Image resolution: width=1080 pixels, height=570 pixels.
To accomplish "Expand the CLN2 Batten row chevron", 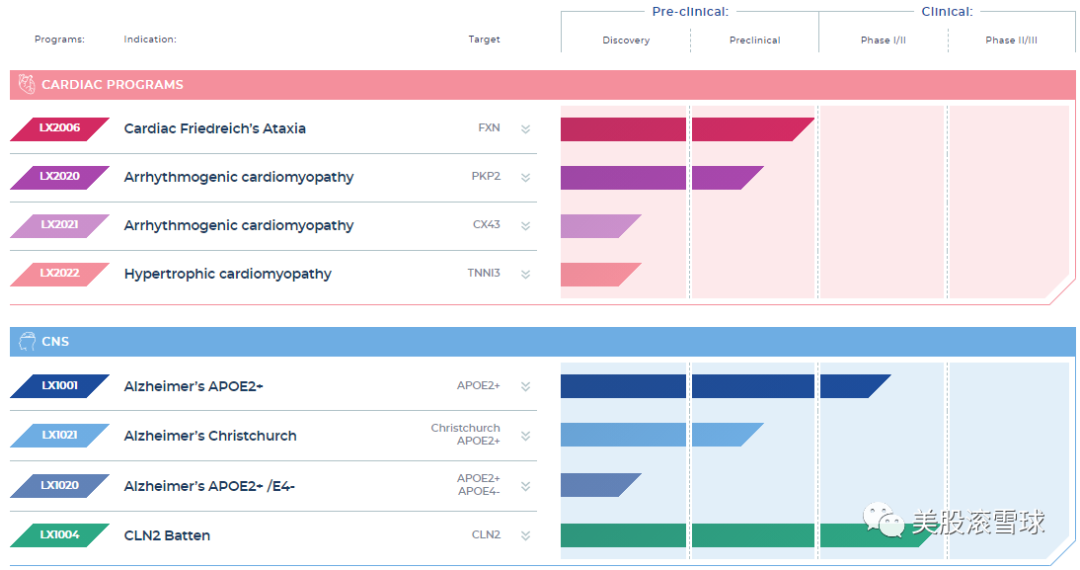I will (525, 536).
